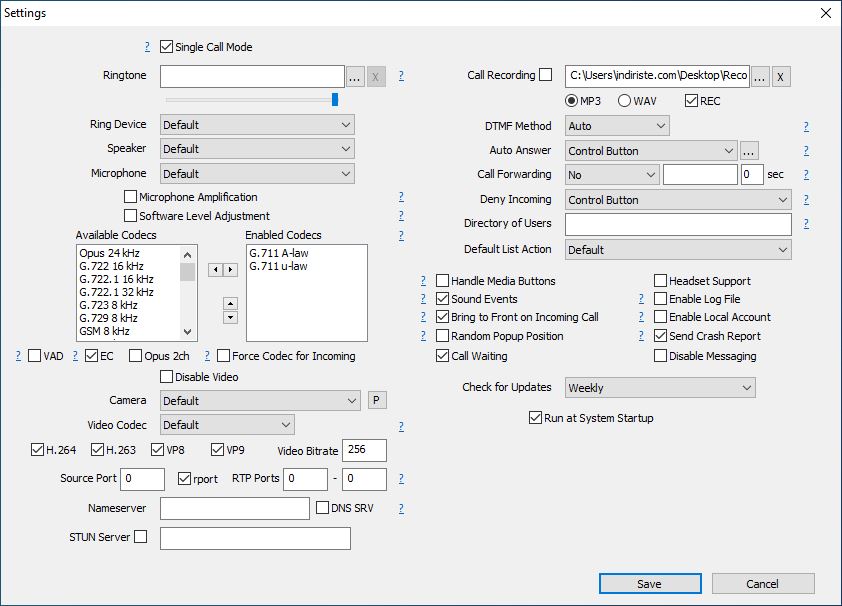Screen dimensions: 842x606
Task: Clear the ringtone with X button
Action: pos(376,77)
